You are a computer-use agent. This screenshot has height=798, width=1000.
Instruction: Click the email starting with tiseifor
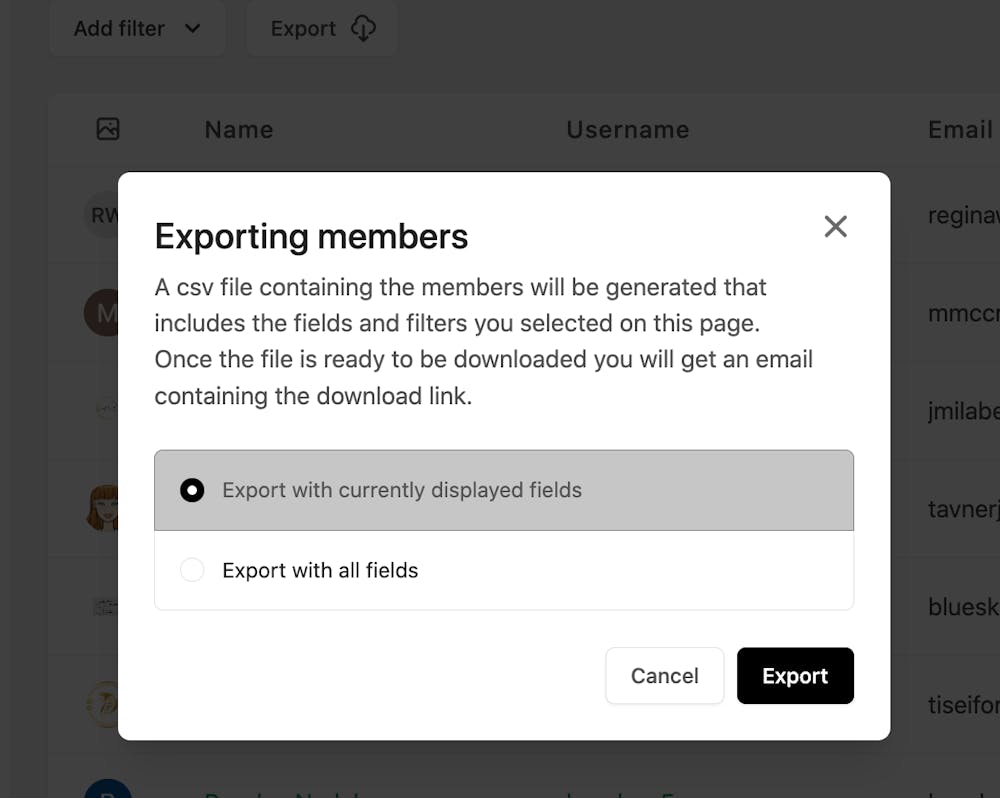[x=964, y=706]
